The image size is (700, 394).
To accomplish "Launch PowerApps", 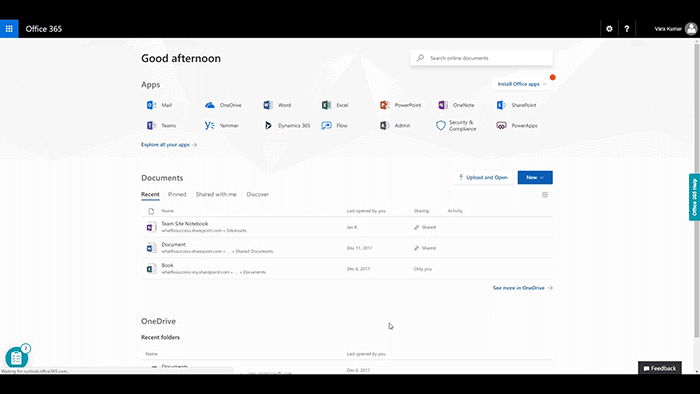I will click(517, 125).
